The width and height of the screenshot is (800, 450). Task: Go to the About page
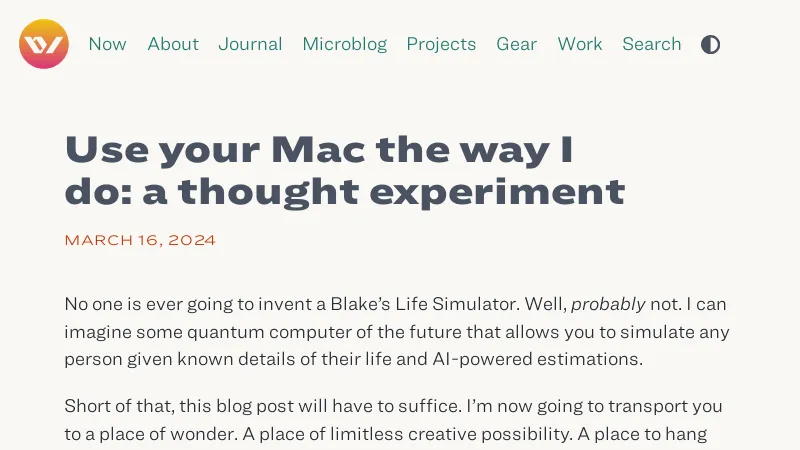(173, 44)
